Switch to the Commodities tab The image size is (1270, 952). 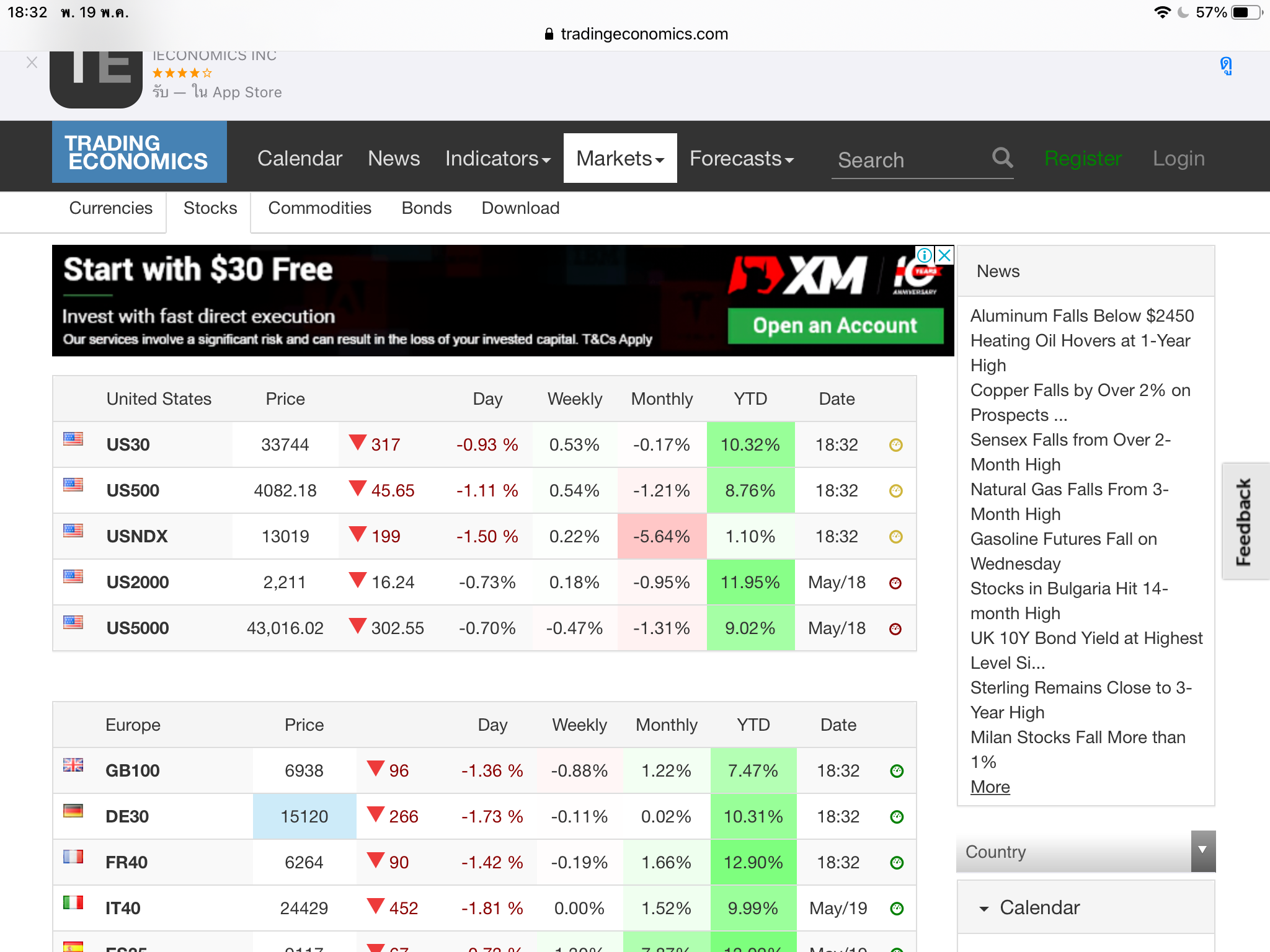(319, 208)
